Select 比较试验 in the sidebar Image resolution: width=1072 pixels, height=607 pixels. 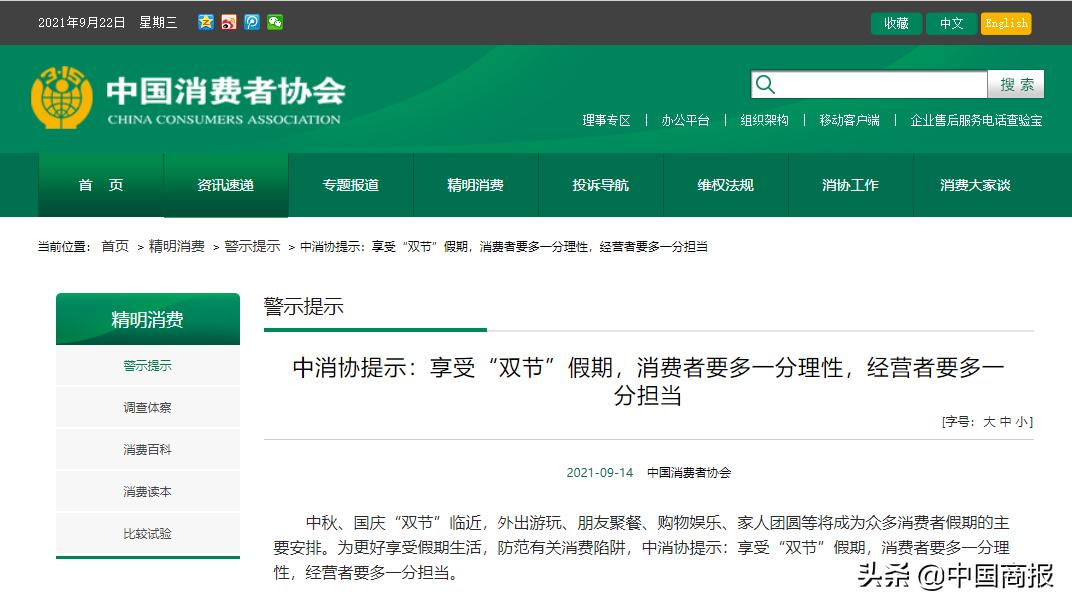coord(147,533)
